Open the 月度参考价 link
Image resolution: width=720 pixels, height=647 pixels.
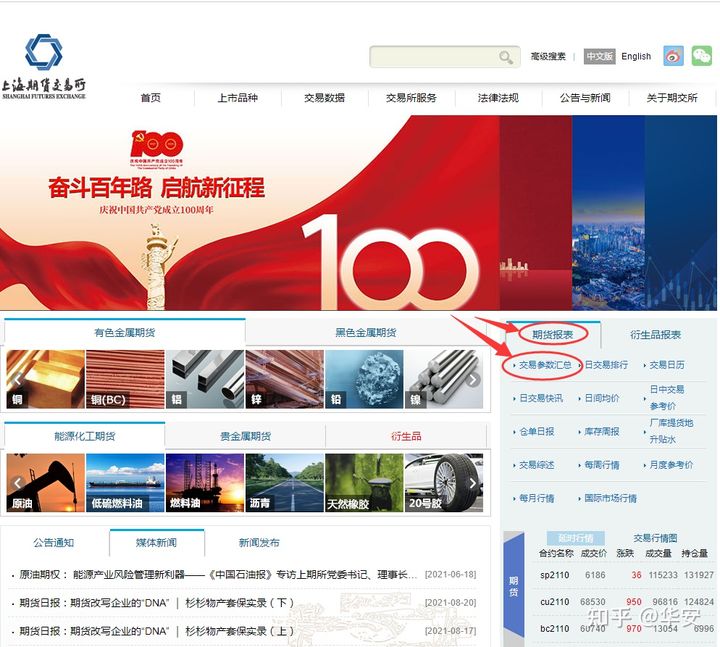671,465
